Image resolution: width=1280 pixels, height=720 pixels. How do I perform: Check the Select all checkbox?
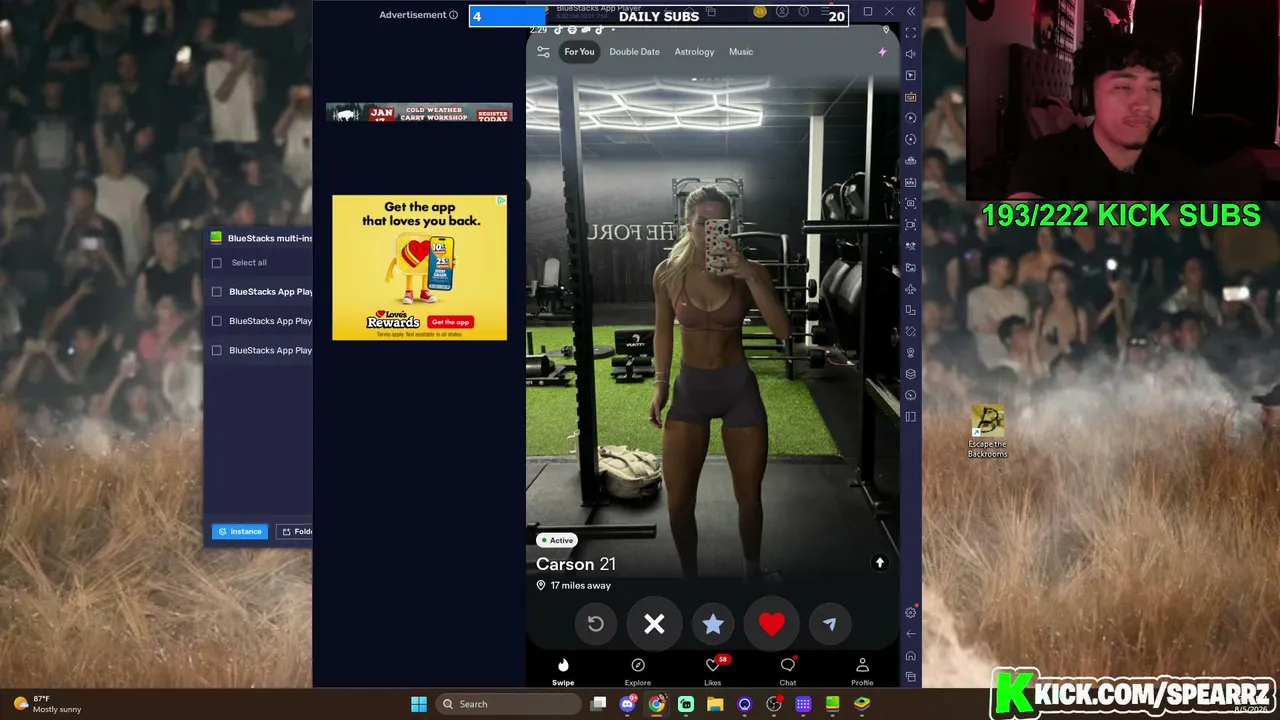click(x=217, y=263)
